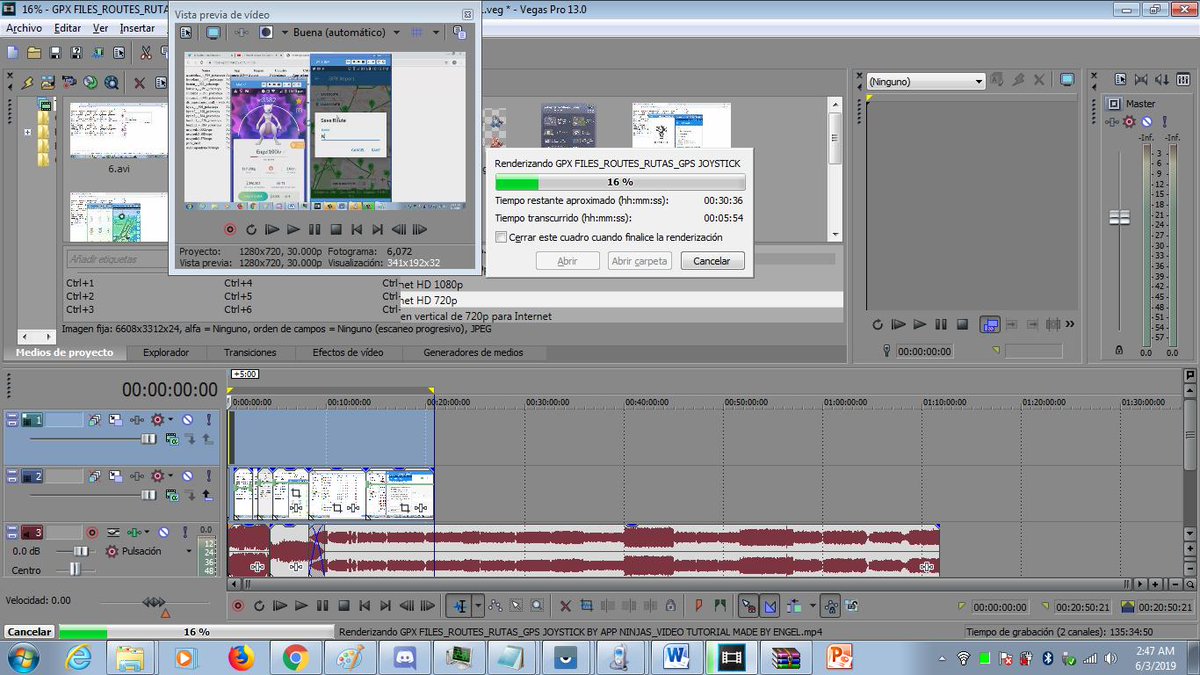This screenshot has height=675, width=1200.
Task: Switch to the Efectos de vídeo tab
Action: coord(347,352)
